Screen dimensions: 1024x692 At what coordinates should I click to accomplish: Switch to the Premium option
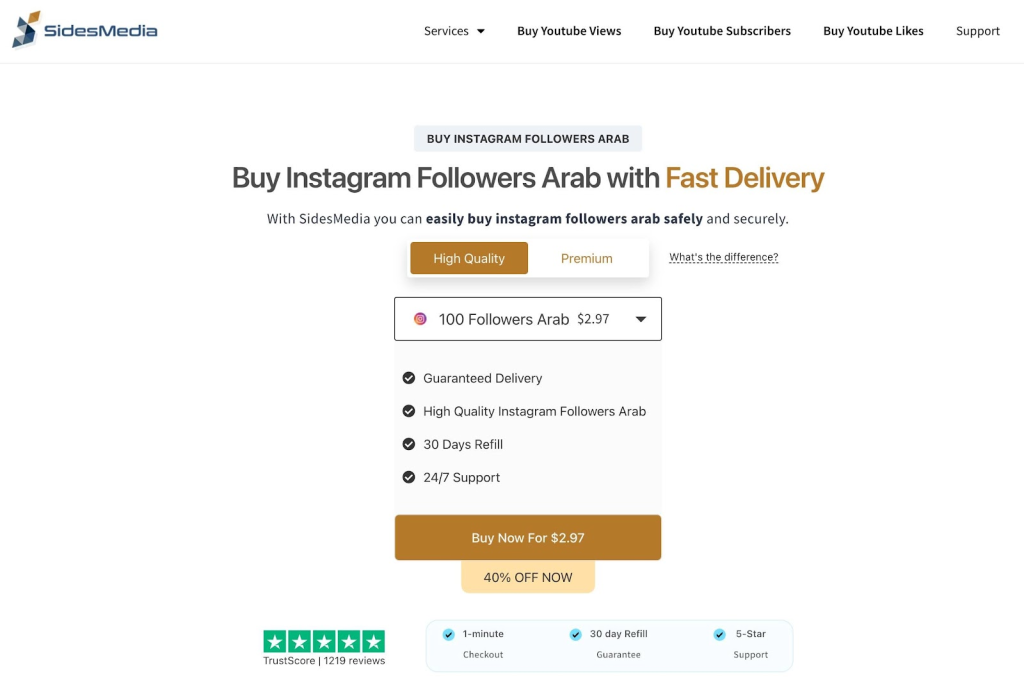point(587,258)
